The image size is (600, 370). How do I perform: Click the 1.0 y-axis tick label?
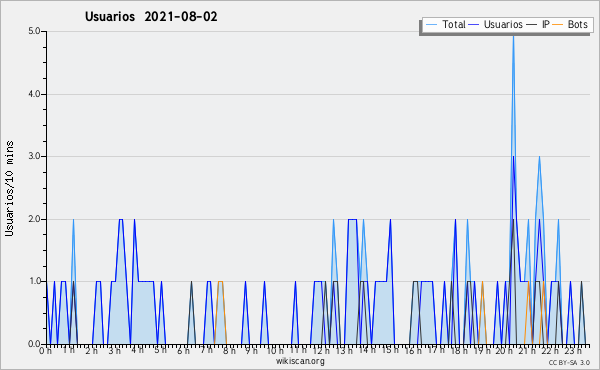(34, 281)
